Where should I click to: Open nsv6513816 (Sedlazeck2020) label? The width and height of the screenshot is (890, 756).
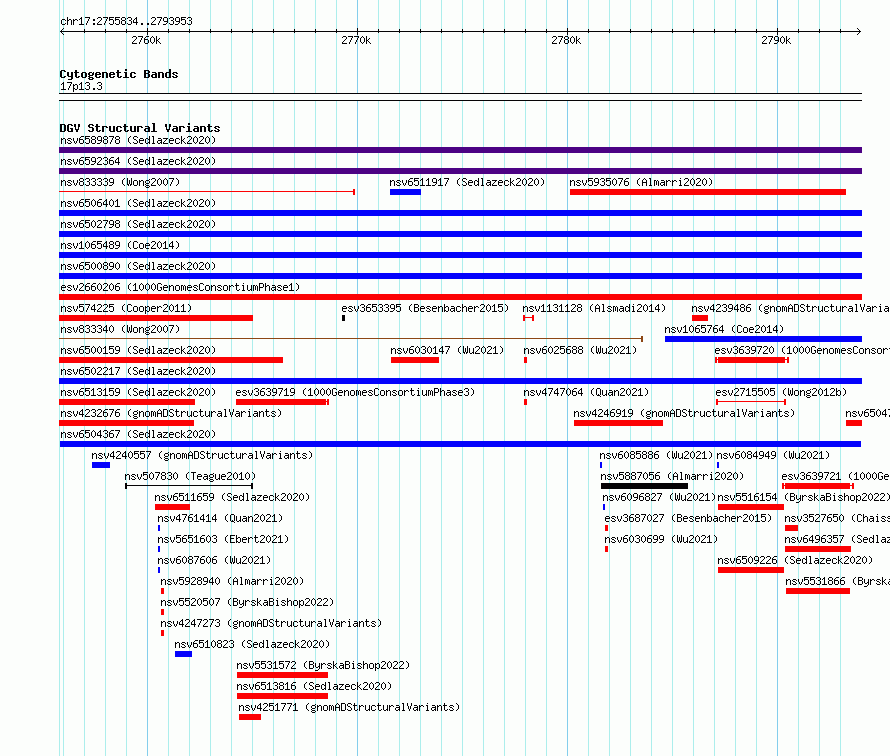pyautogui.click(x=314, y=686)
